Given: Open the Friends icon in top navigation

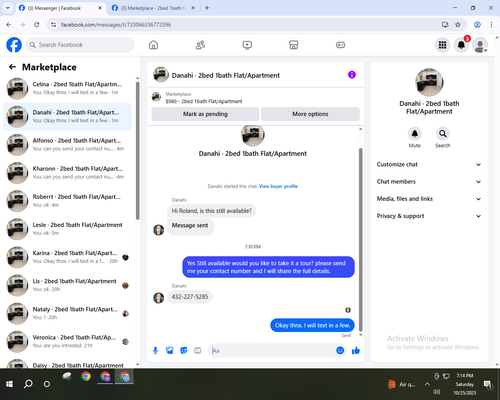Looking at the screenshot, I should (x=200, y=45).
